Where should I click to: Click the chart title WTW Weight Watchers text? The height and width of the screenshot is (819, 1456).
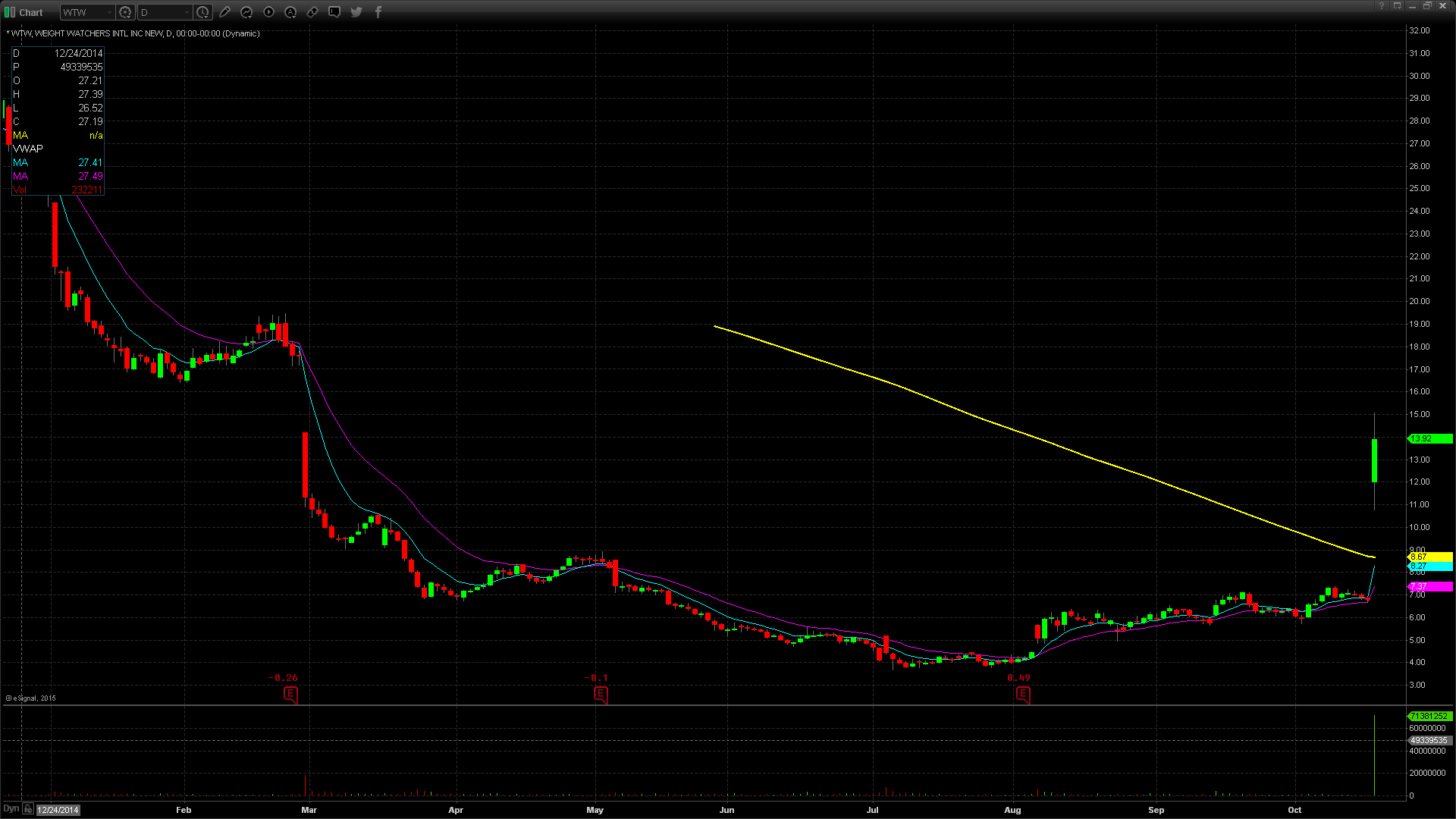click(x=134, y=33)
